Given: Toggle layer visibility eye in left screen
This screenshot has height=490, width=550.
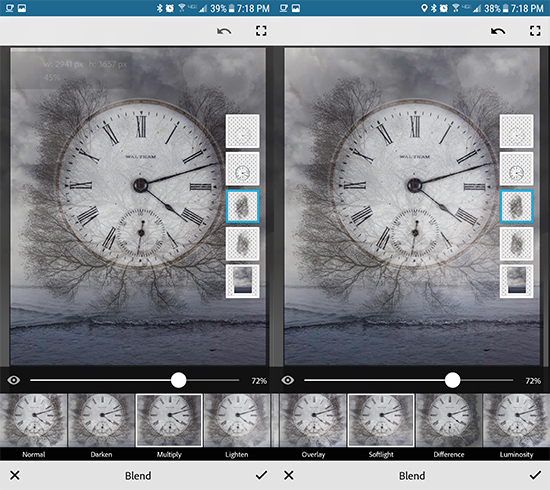Looking at the screenshot, I should (x=14, y=380).
